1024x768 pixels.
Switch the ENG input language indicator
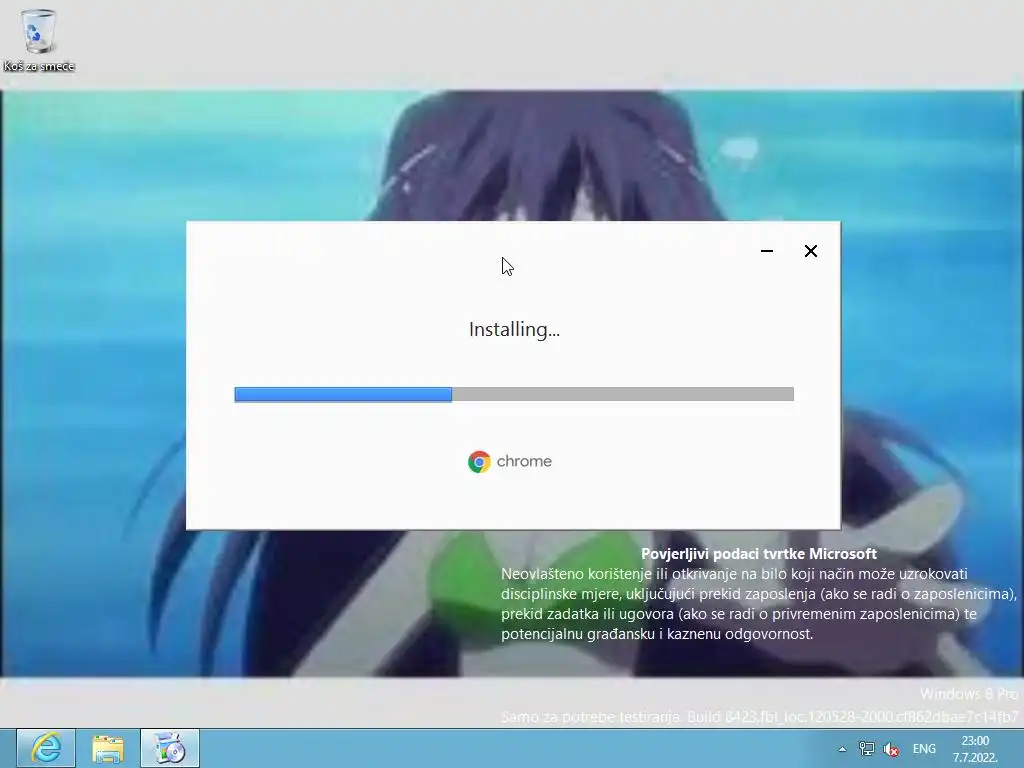[924, 749]
